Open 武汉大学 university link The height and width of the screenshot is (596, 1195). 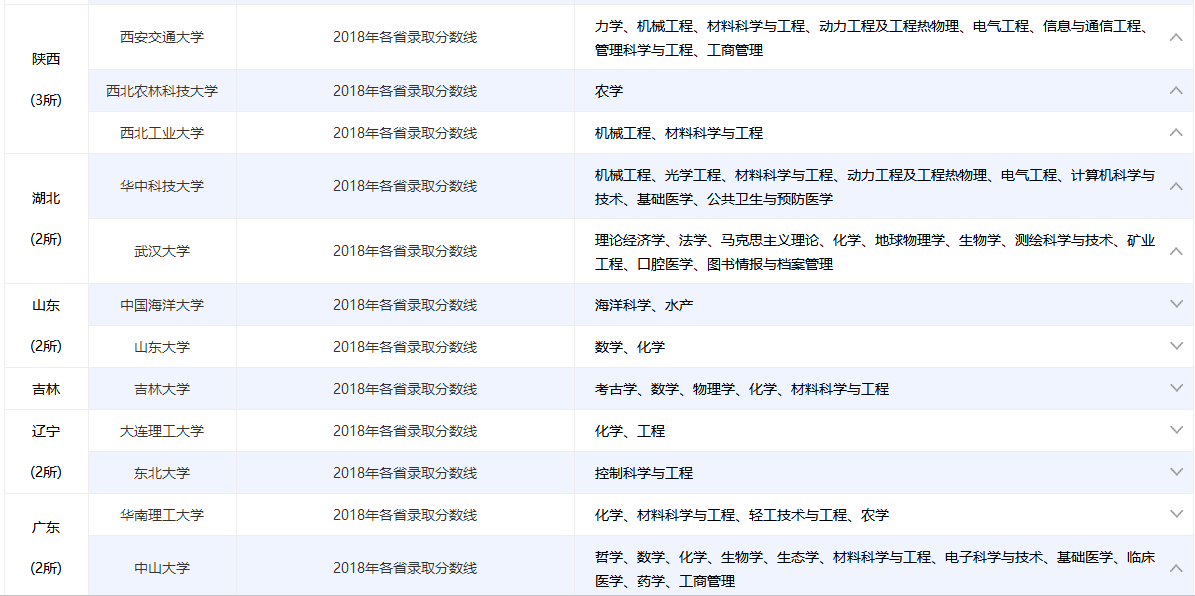pos(162,252)
